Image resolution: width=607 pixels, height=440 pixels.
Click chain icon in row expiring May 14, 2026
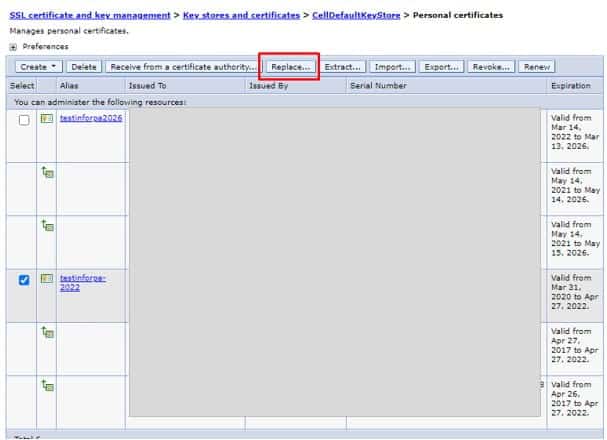[48, 172]
